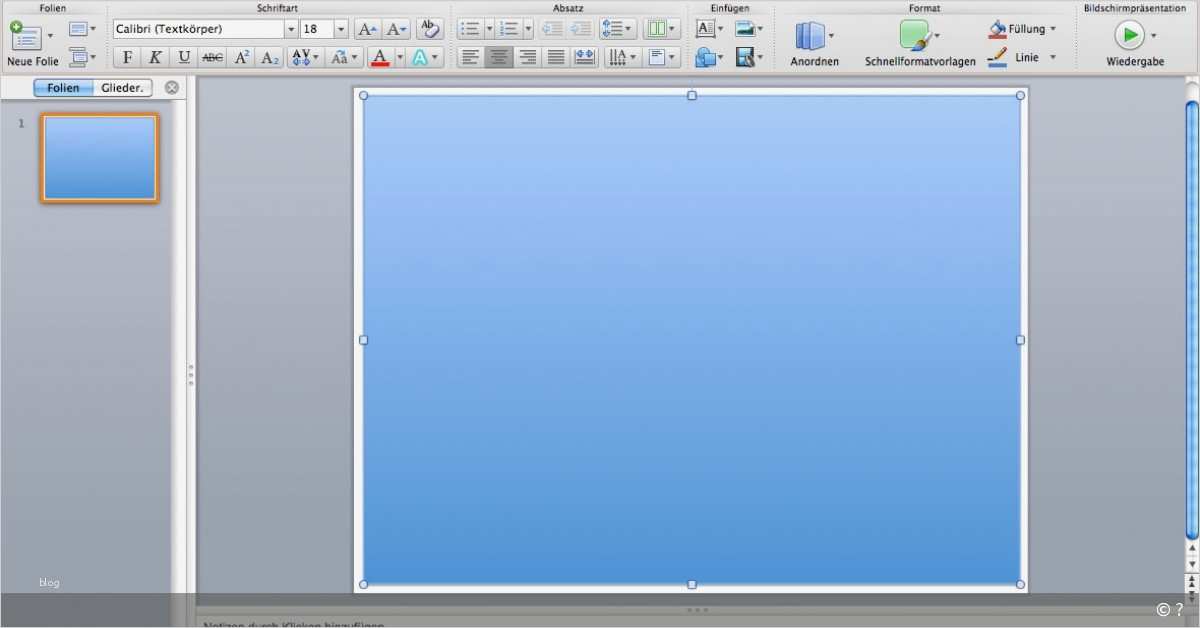Apply bulleted list
1200x628 pixels.
[470, 29]
